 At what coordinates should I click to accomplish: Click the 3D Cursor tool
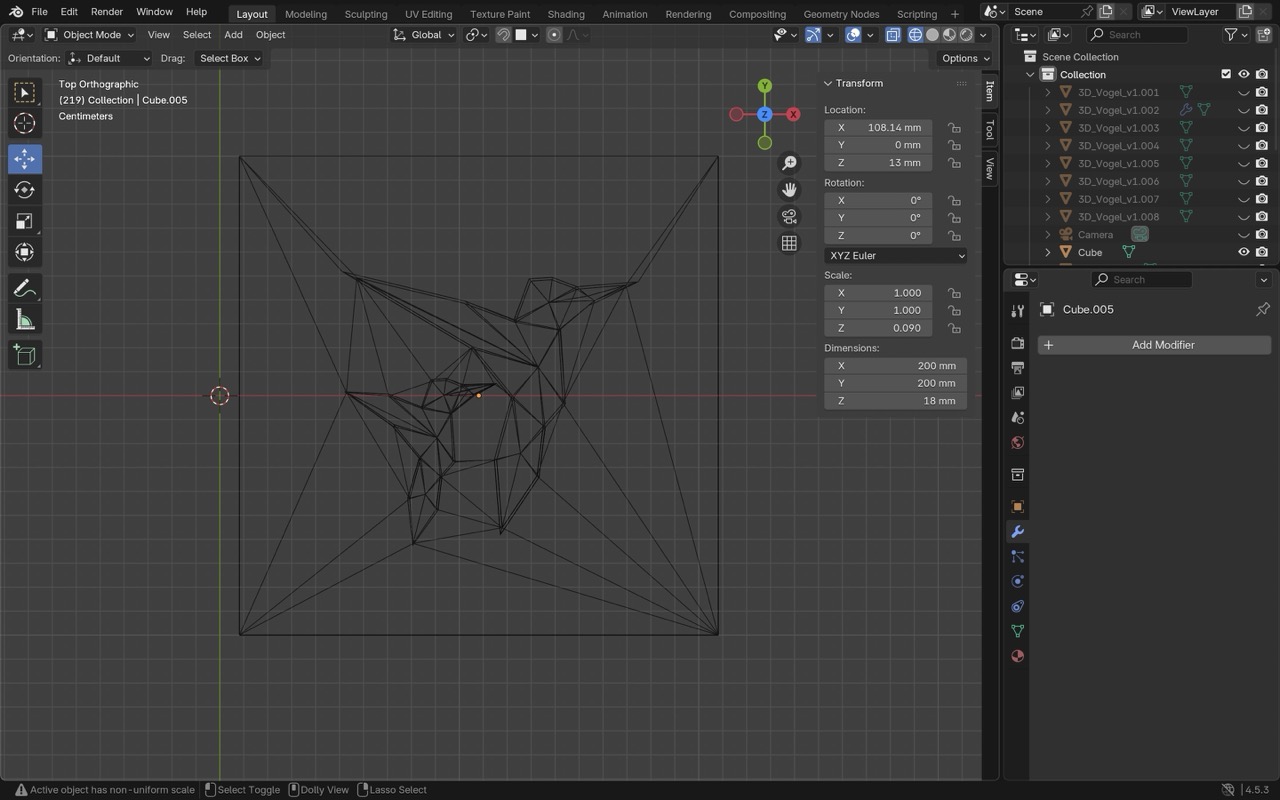point(24,123)
